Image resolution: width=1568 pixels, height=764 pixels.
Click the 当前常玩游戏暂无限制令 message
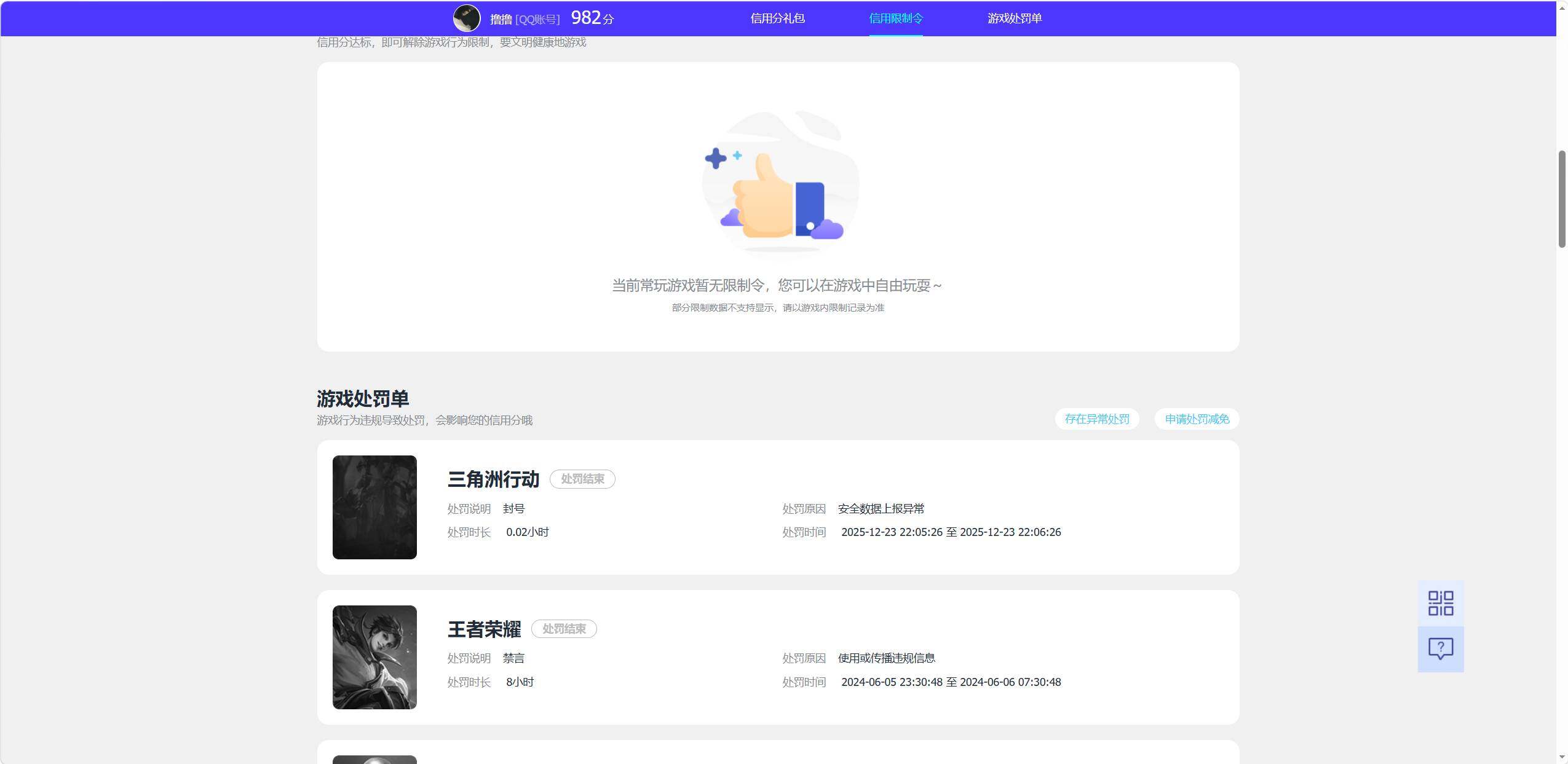(x=777, y=285)
